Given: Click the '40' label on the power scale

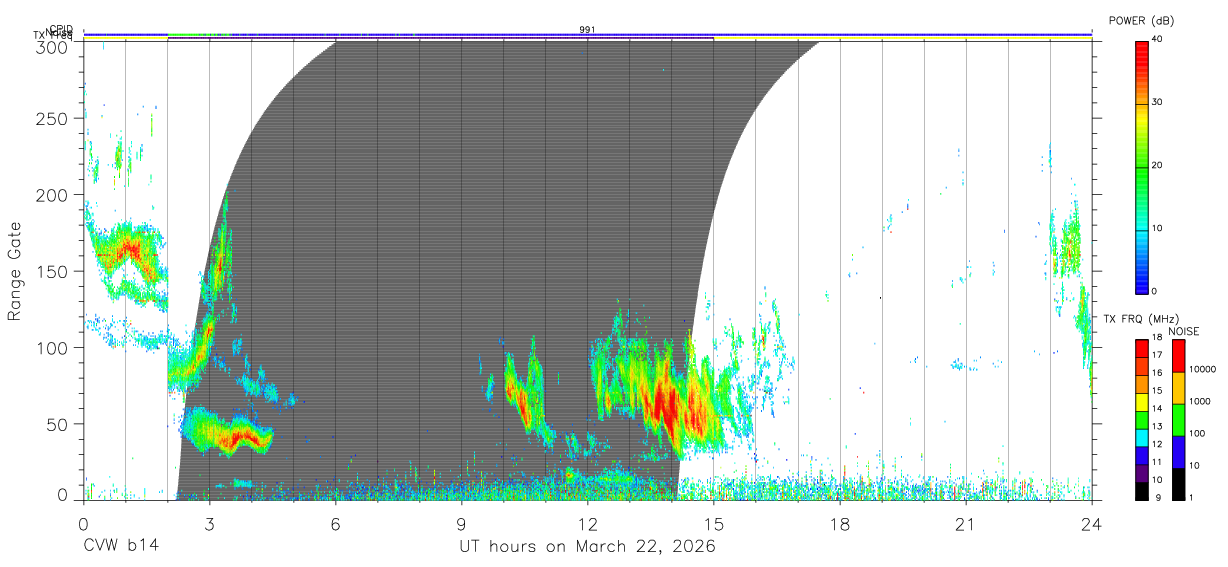Looking at the screenshot, I should point(1157,39).
